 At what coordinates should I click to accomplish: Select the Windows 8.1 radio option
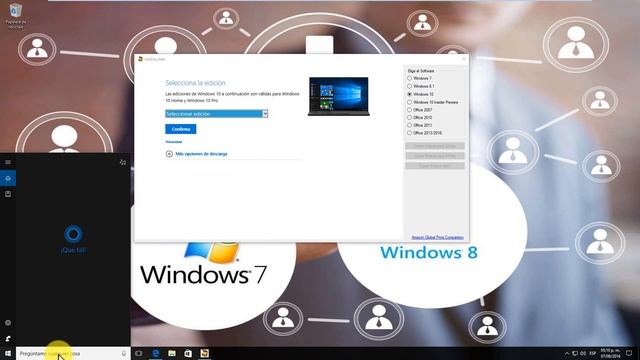(x=409, y=86)
